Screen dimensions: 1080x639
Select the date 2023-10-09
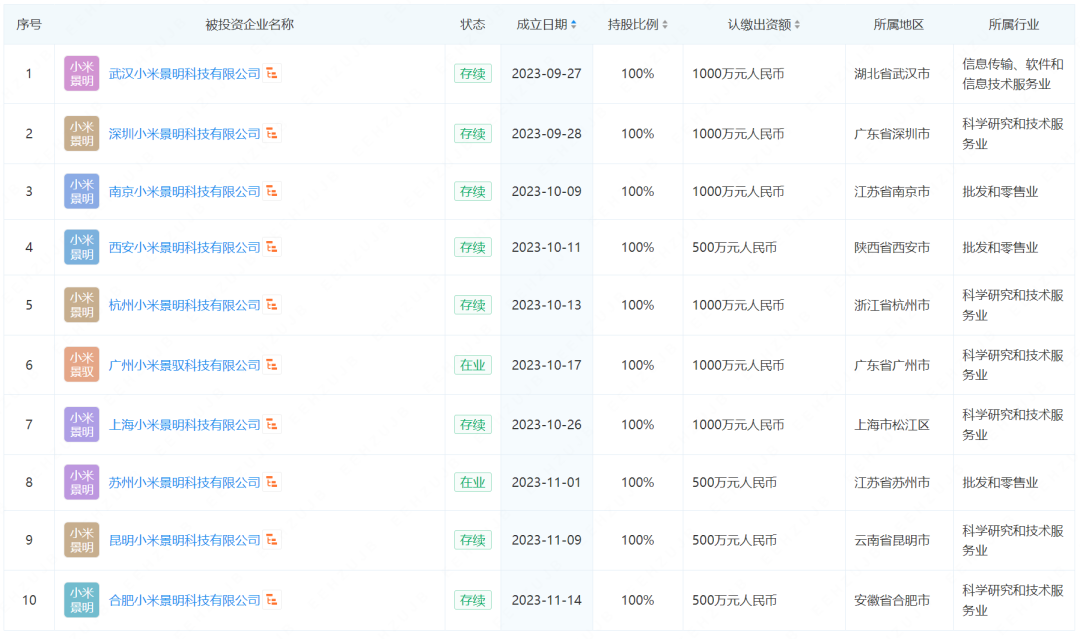(546, 191)
